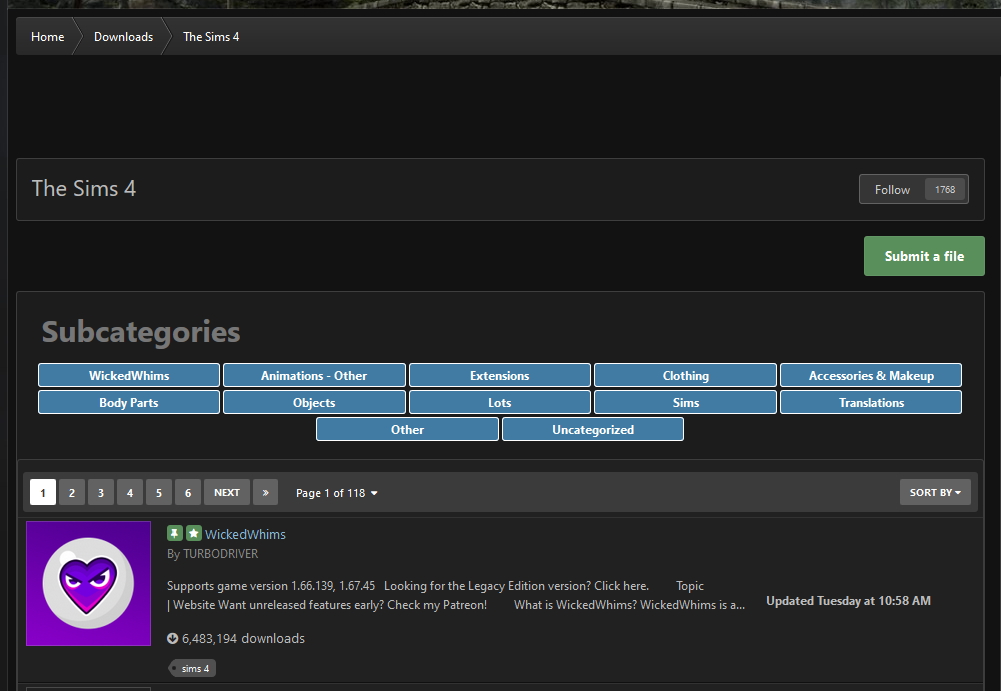Click the featured star icon beside WickedWhims
Image resolution: width=1001 pixels, height=691 pixels.
coord(194,533)
